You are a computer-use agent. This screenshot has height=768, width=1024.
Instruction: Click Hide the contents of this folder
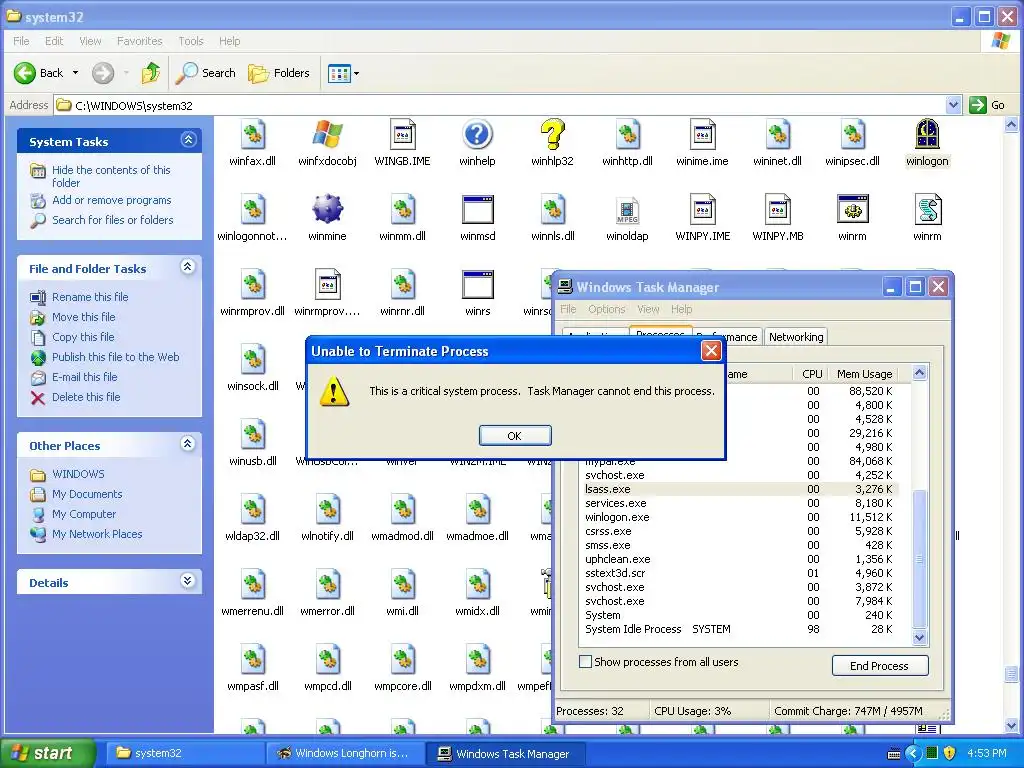[x=111, y=176]
